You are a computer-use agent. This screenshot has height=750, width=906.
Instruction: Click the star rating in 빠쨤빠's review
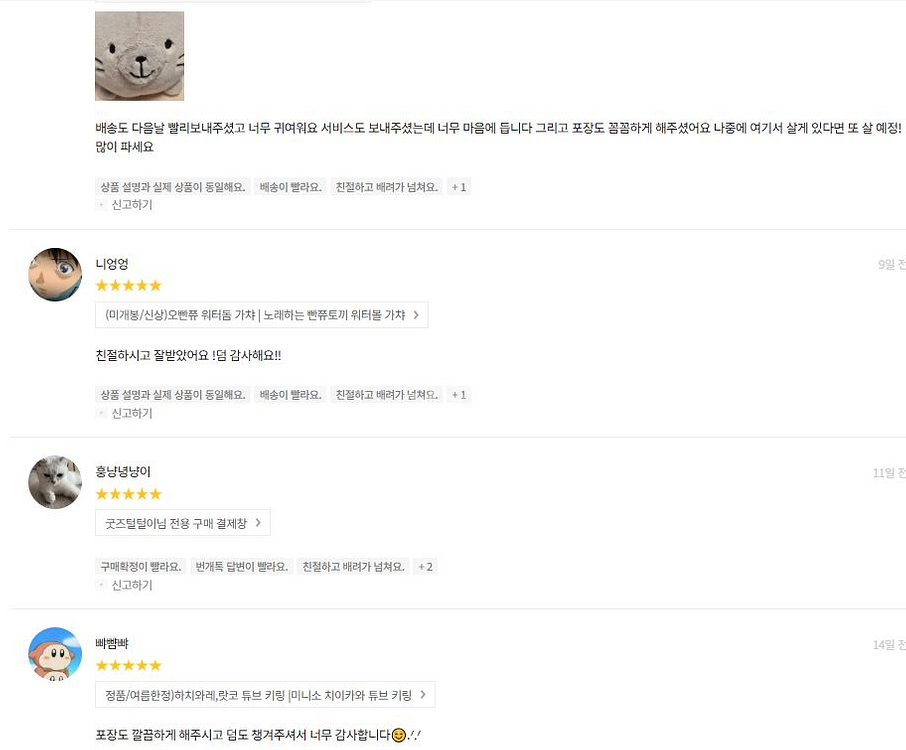point(128,664)
